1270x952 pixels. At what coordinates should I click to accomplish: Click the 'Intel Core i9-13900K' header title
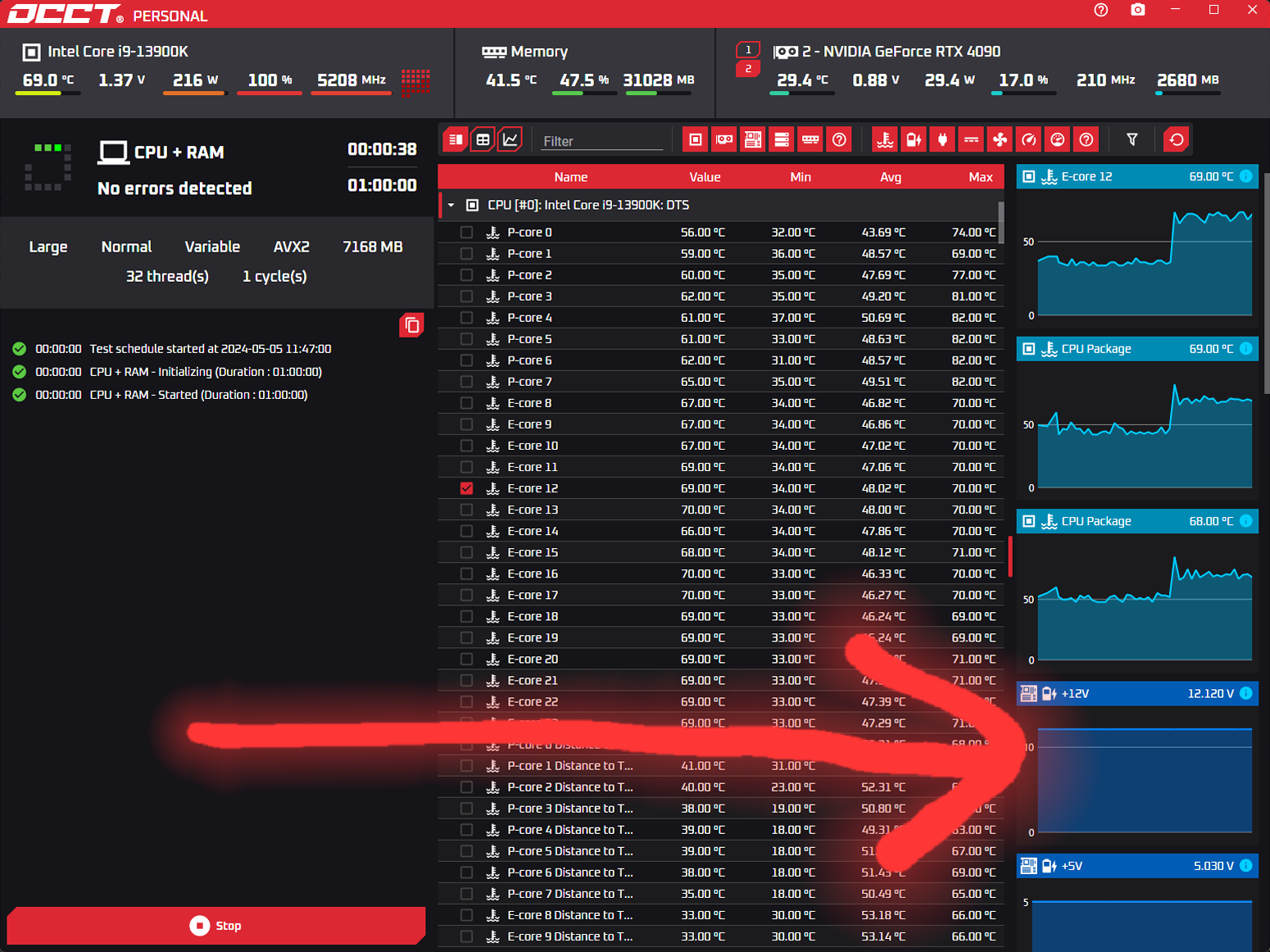click(x=118, y=52)
